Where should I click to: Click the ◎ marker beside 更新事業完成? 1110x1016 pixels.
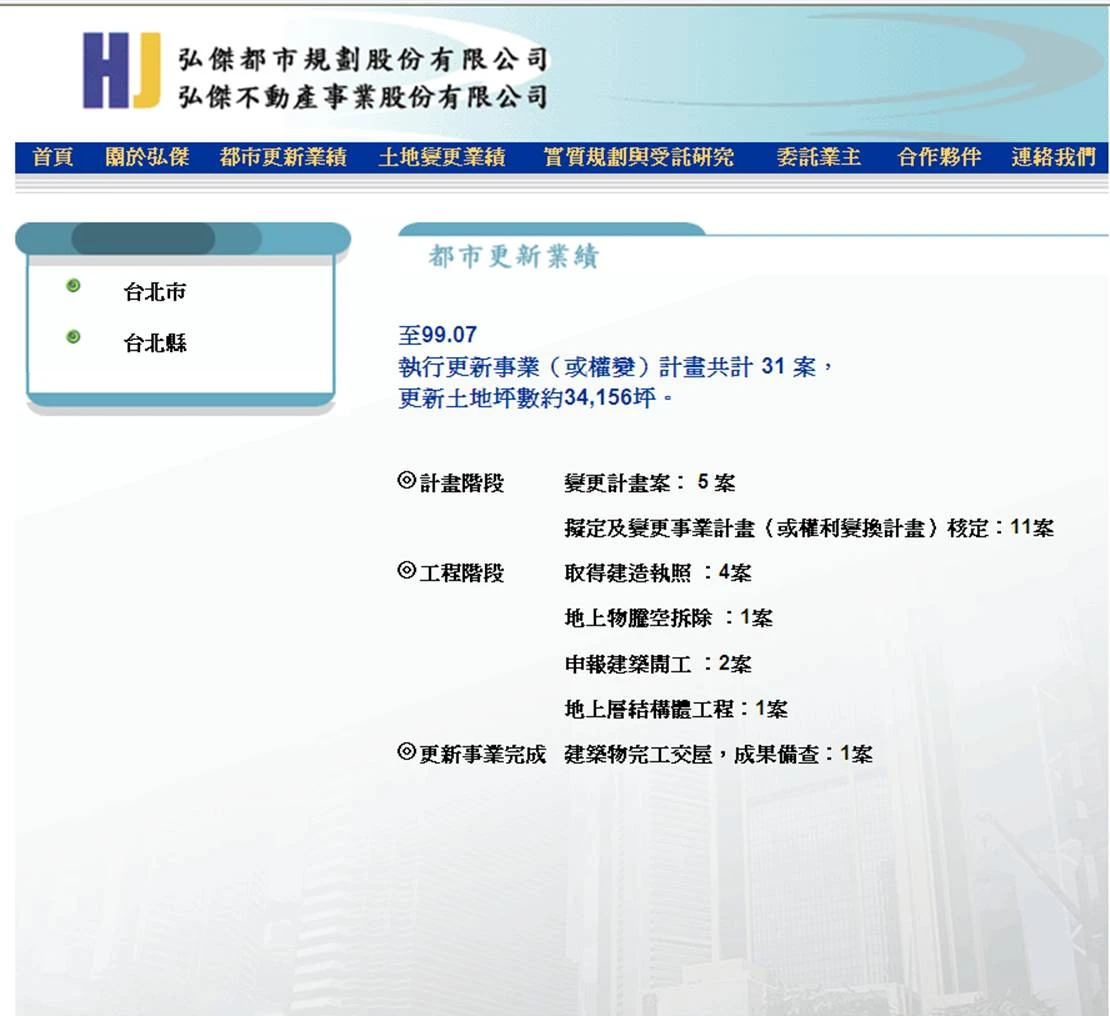(406, 753)
